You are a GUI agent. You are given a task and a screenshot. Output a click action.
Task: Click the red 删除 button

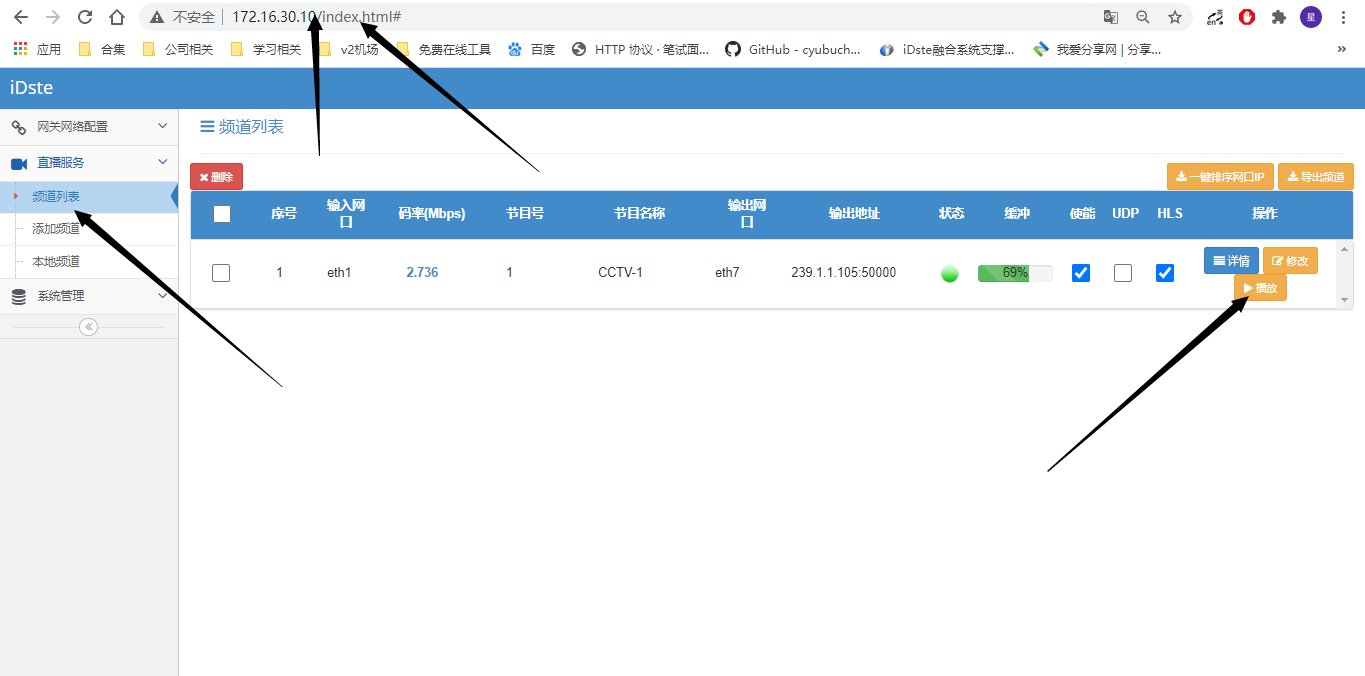pos(216,177)
